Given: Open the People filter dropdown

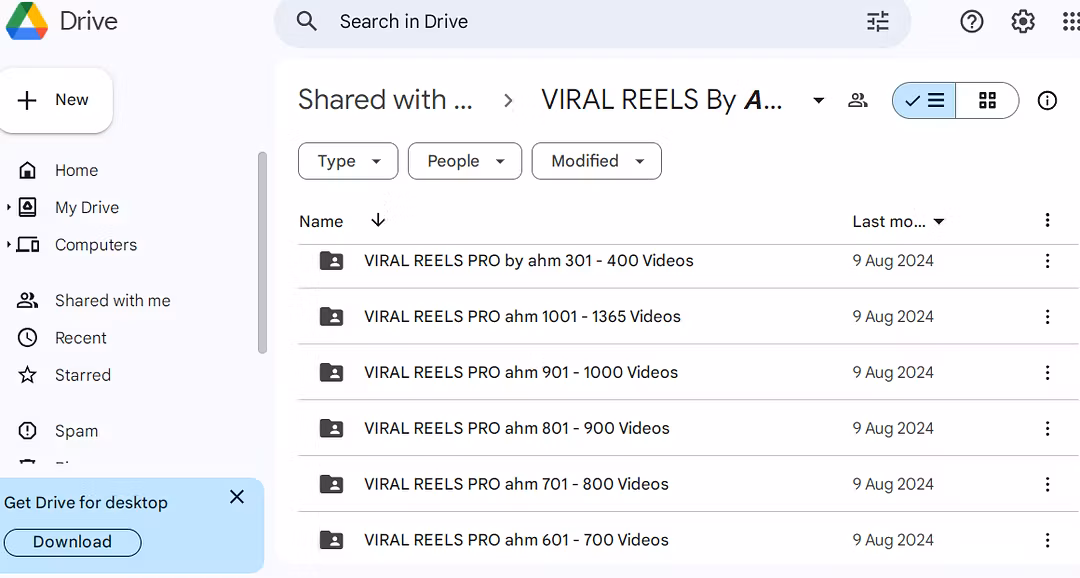Looking at the screenshot, I should (464, 161).
